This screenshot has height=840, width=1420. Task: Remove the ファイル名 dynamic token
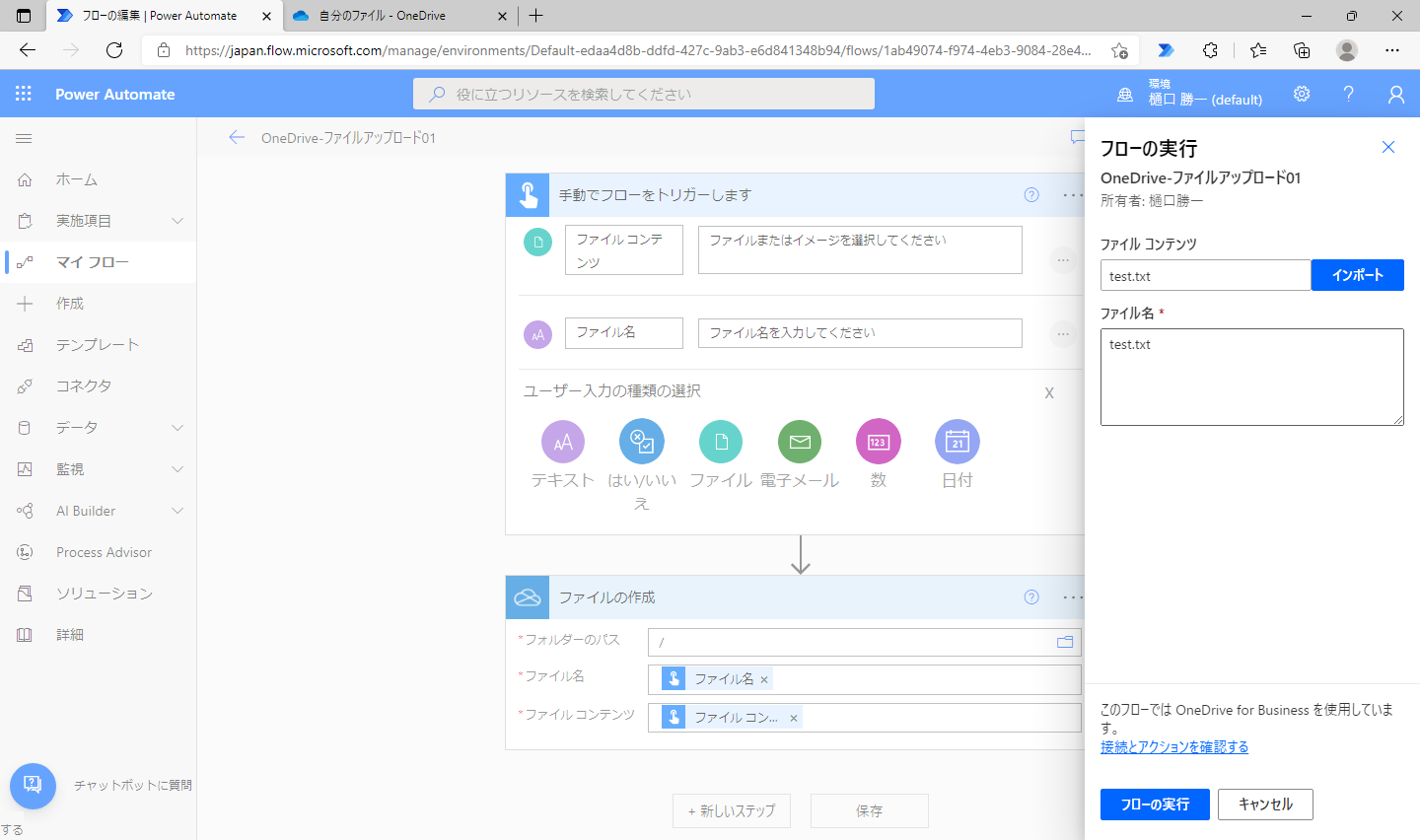click(764, 679)
